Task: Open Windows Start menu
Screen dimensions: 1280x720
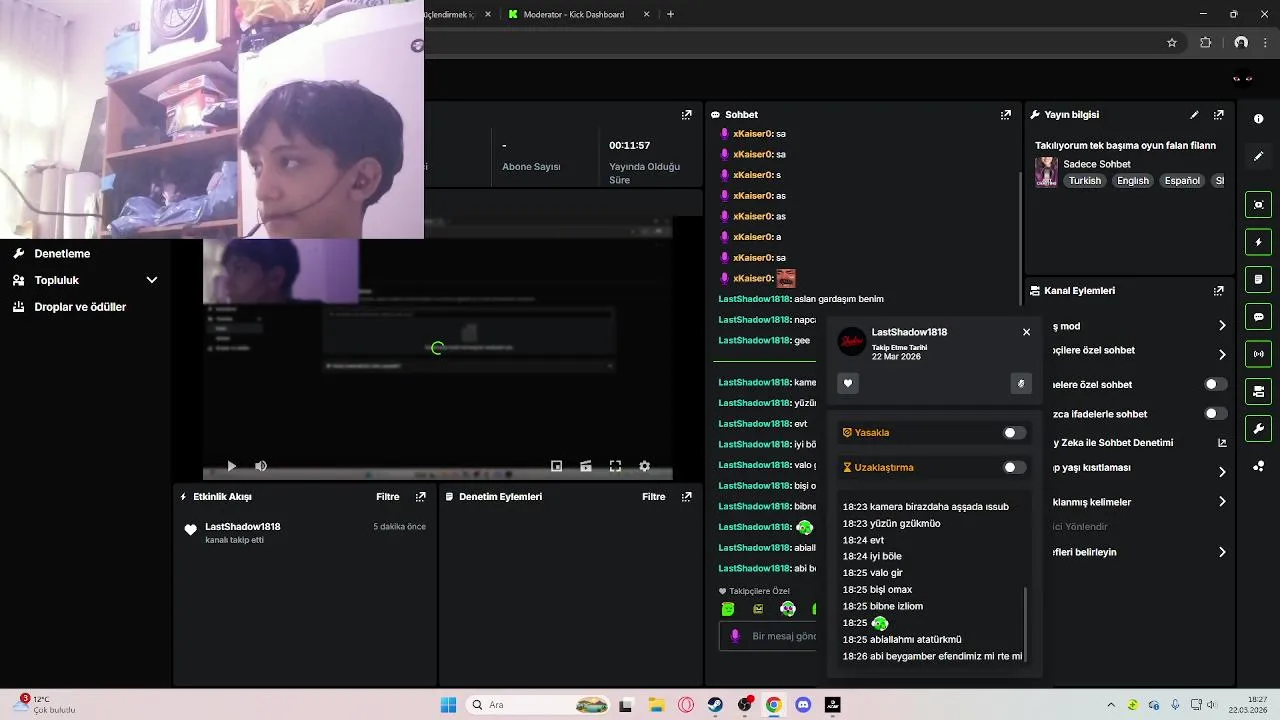Action: coord(448,705)
